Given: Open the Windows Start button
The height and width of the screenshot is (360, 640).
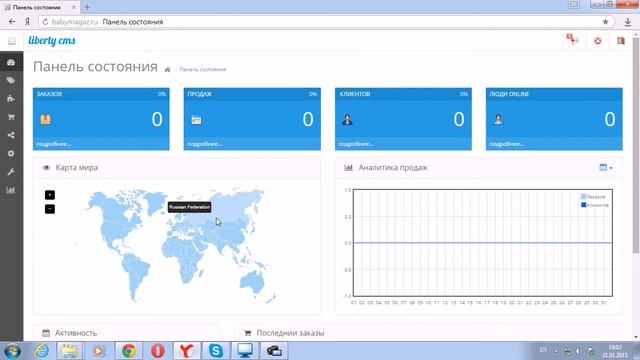Looking at the screenshot, I should [x=12, y=351].
